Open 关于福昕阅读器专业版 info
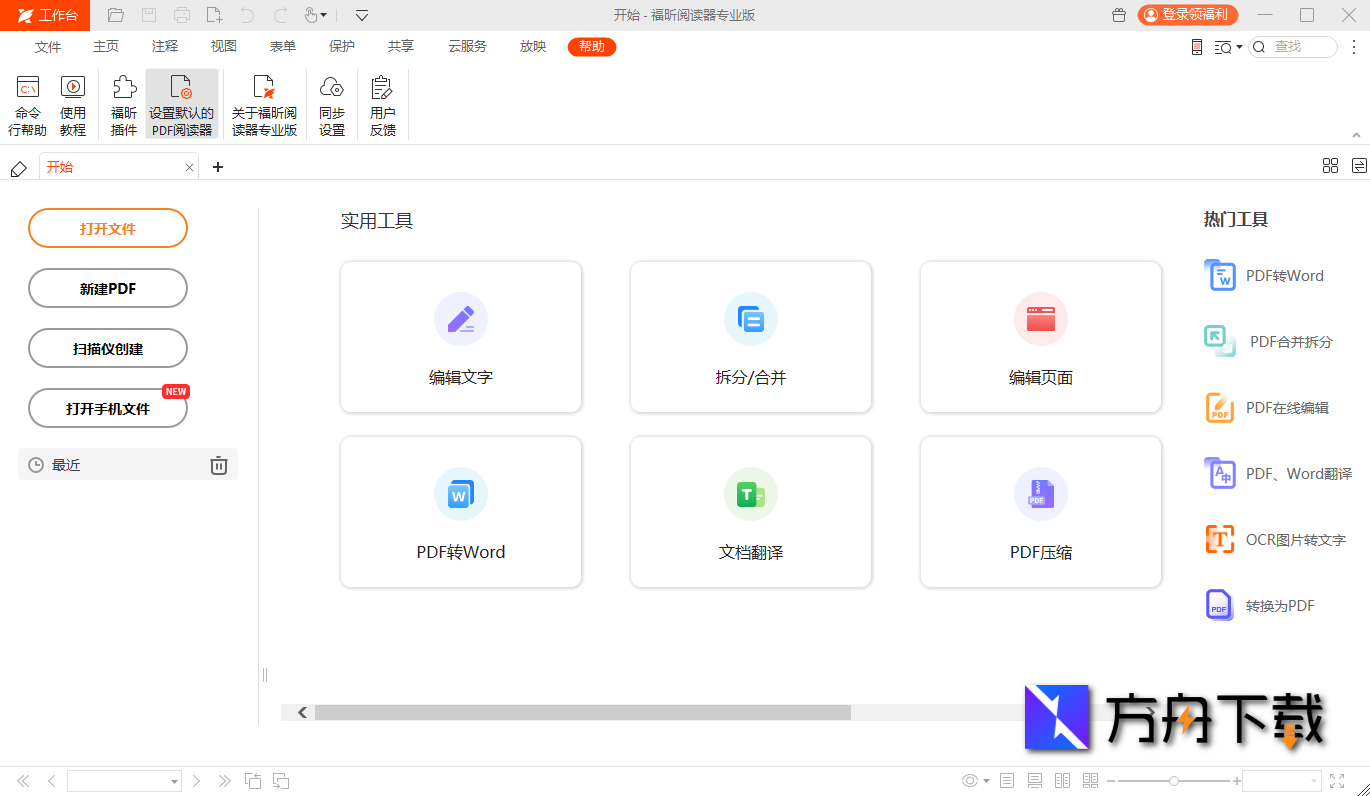This screenshot has width=1370, height=796. click(x=264, y=103)
